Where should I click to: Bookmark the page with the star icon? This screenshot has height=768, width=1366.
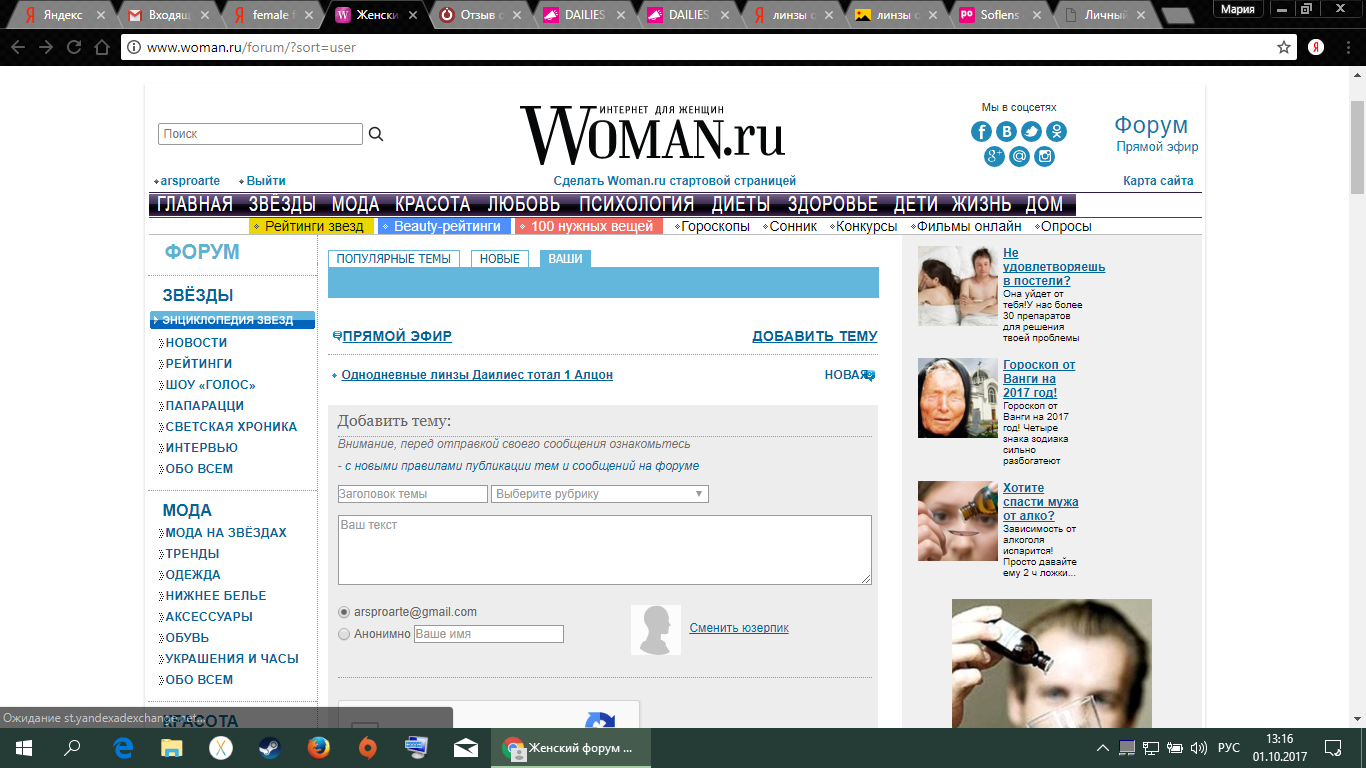(1284, 47)
